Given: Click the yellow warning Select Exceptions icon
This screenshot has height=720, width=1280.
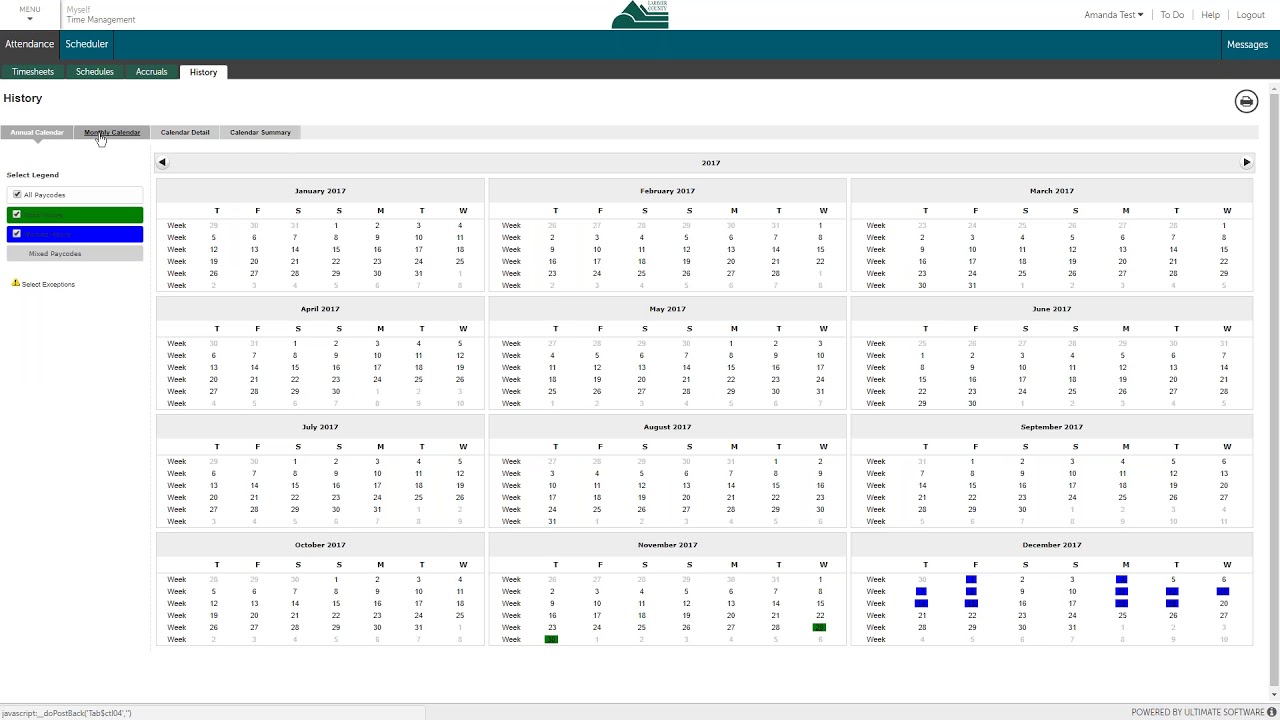Looking at the screenshot, I should [16, 284].
